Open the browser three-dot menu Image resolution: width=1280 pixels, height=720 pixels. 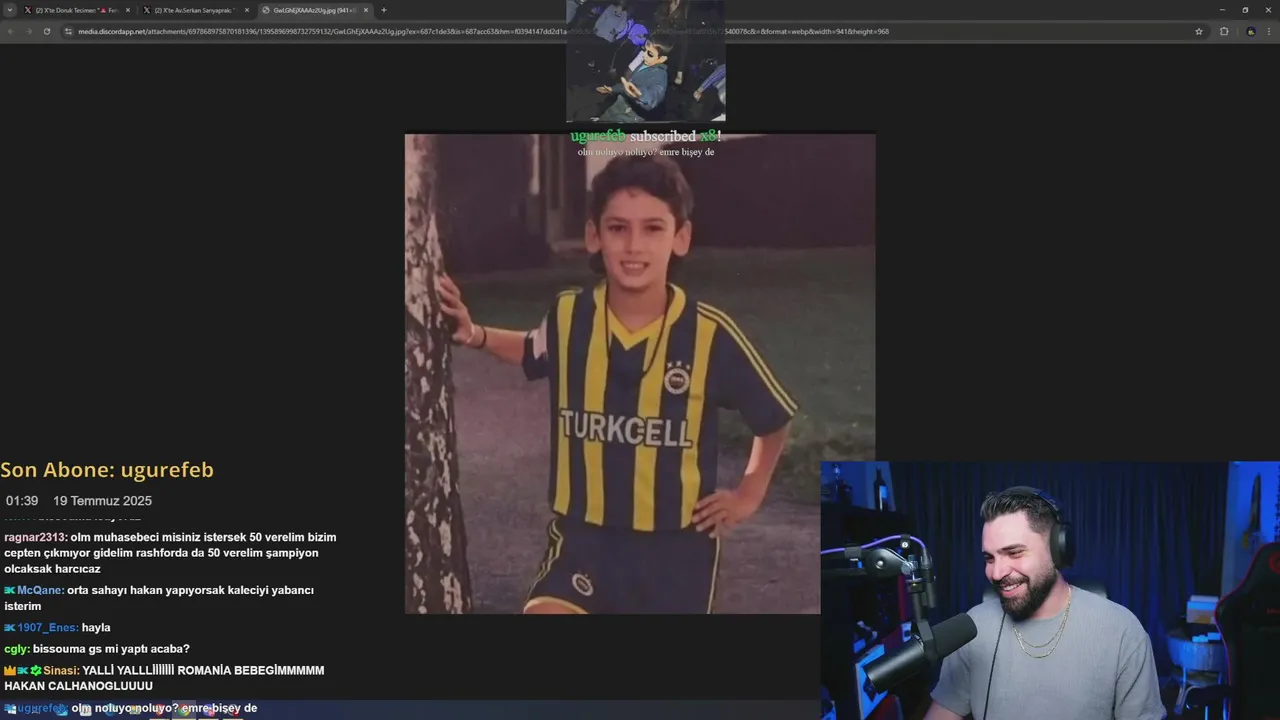click(1268, 31)
